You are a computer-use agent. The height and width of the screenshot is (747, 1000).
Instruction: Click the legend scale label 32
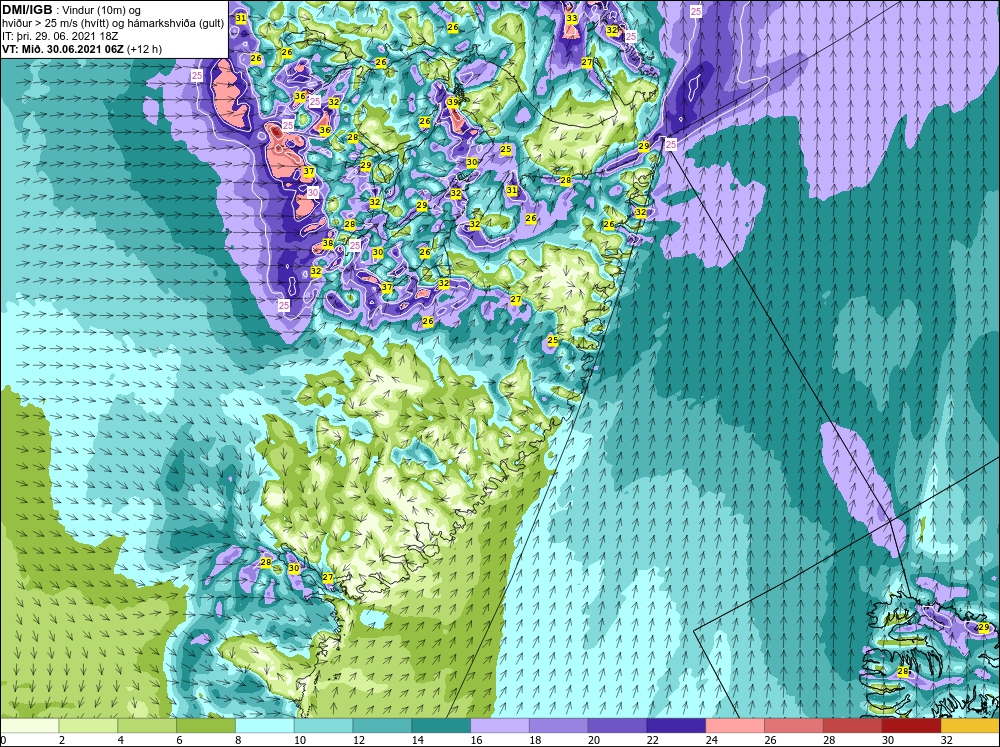coord(946,740)
